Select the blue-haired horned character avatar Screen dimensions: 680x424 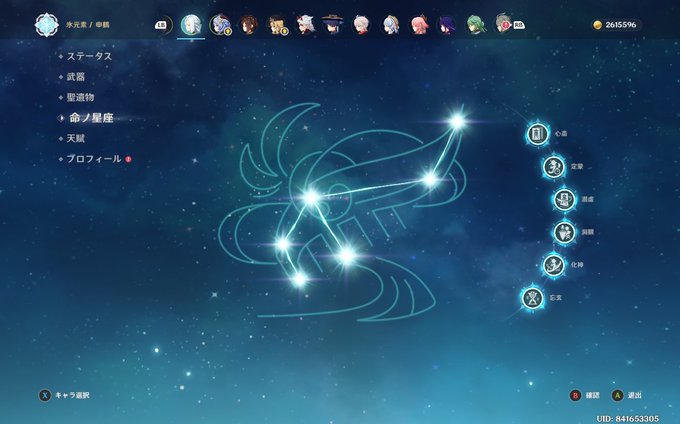tap(220, 25)
